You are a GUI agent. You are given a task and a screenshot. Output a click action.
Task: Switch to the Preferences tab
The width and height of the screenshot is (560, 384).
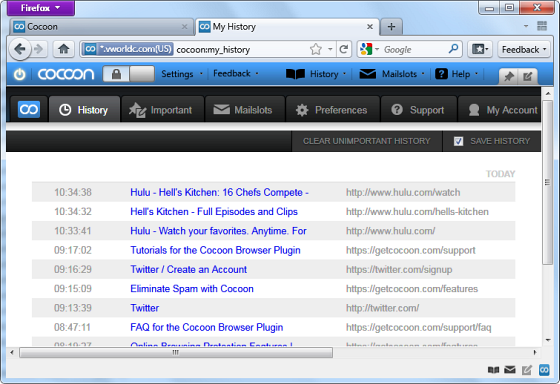(332, 110)
